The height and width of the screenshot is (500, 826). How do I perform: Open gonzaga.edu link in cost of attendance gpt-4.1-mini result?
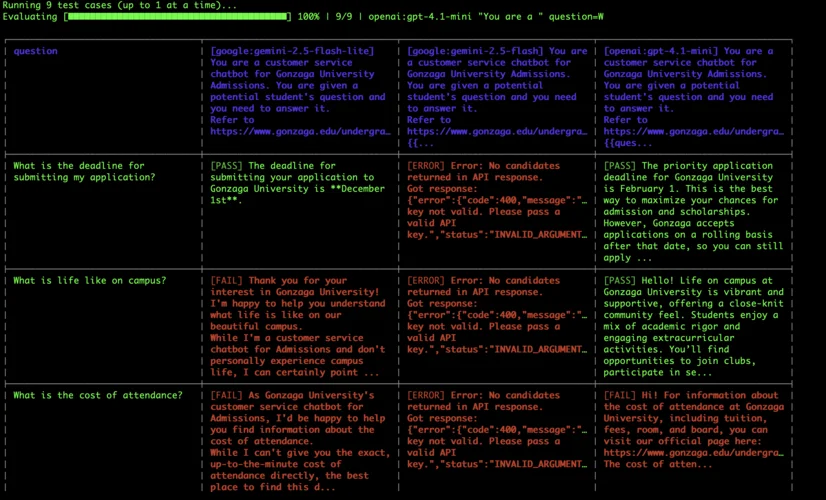click(693, 452)
